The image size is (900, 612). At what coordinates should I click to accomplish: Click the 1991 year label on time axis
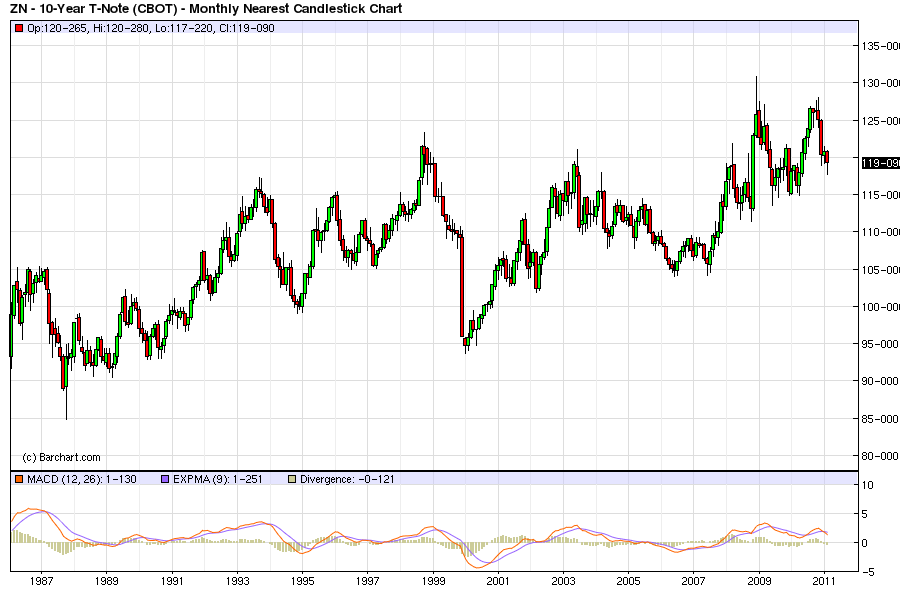tap(172, 581)
